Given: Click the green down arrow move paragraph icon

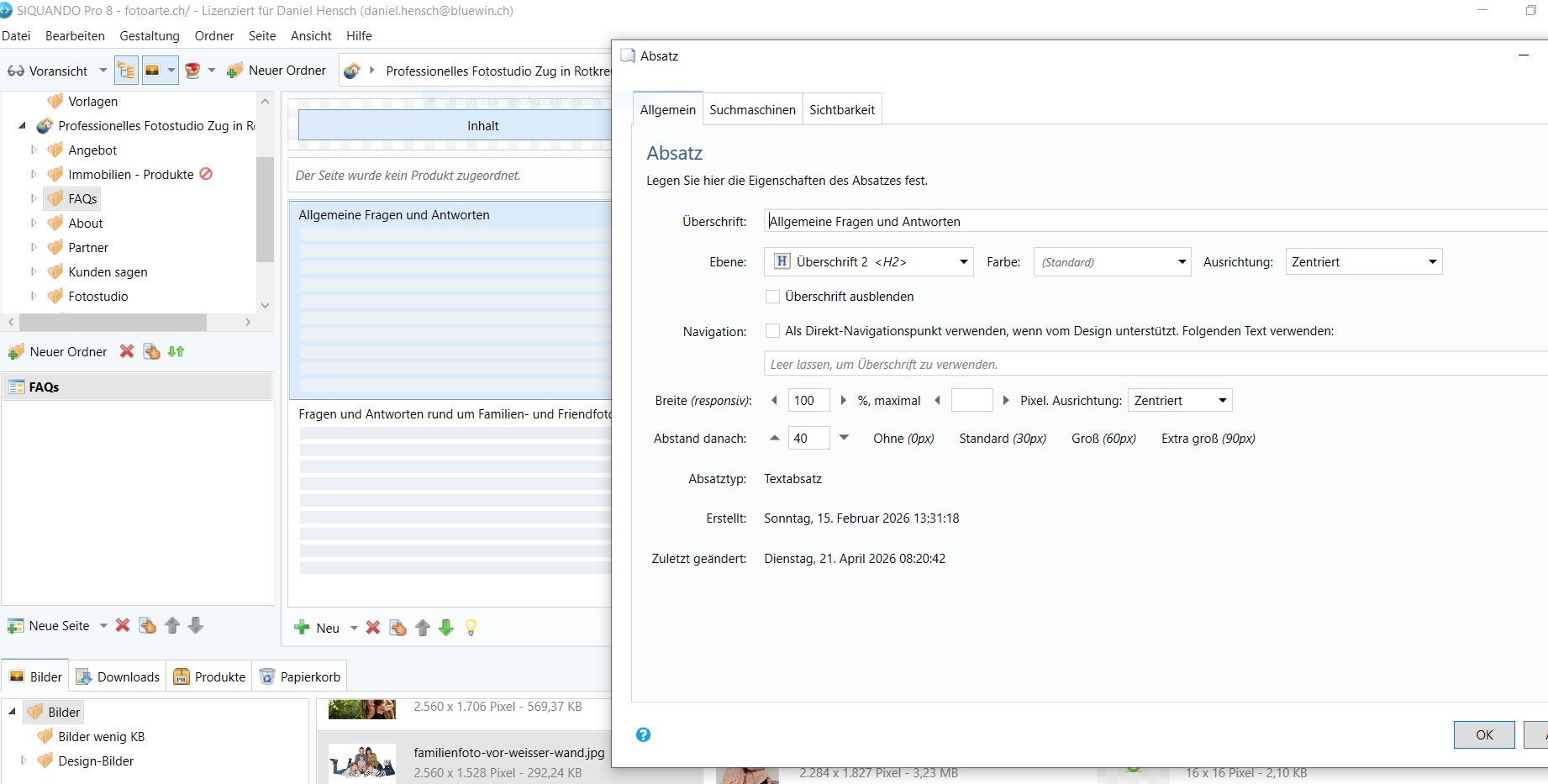Looking at the screenshot, I should pos(446,628).
